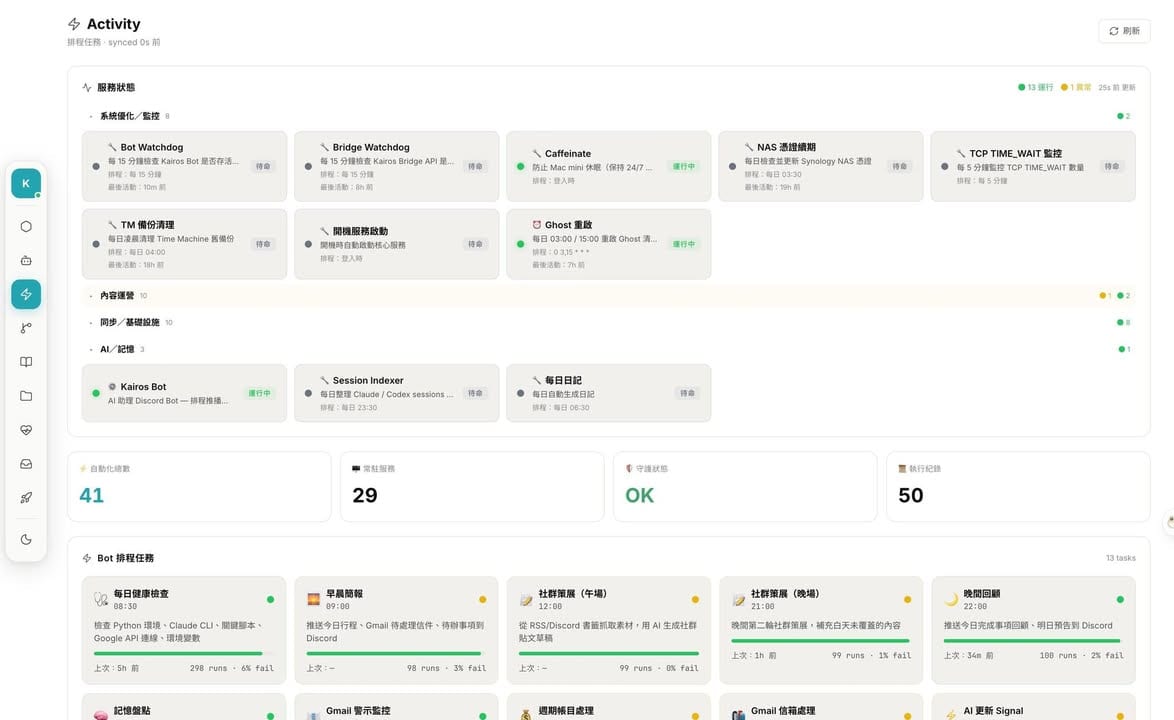Click the 13 tasks count label
This screenshot has width=1174, height=720.
(1121, 558)
